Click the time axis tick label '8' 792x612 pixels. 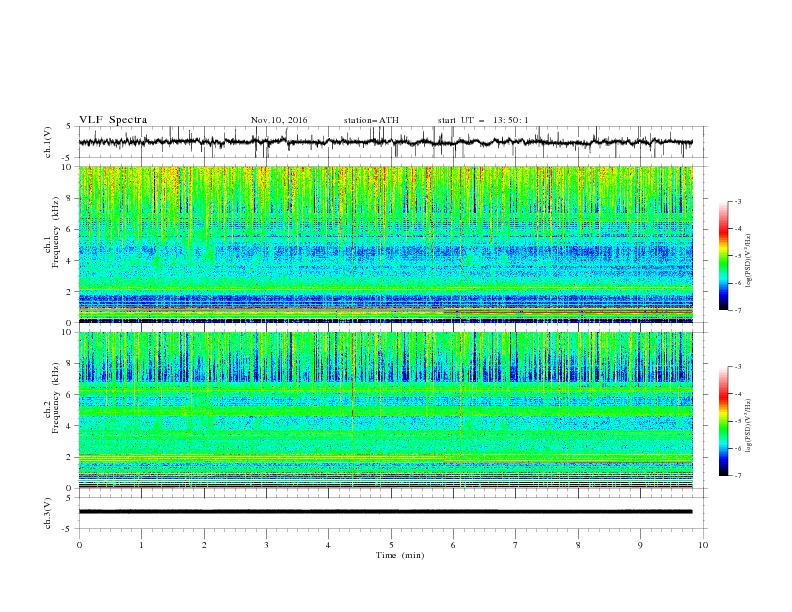[578, 545]
